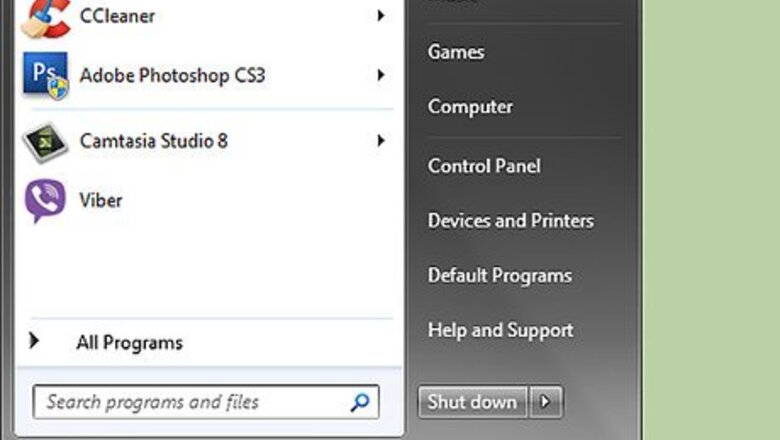The height and width of the screenshot is (440, 780).
Task: Select Devices and Printers
Action: point(510,221)
